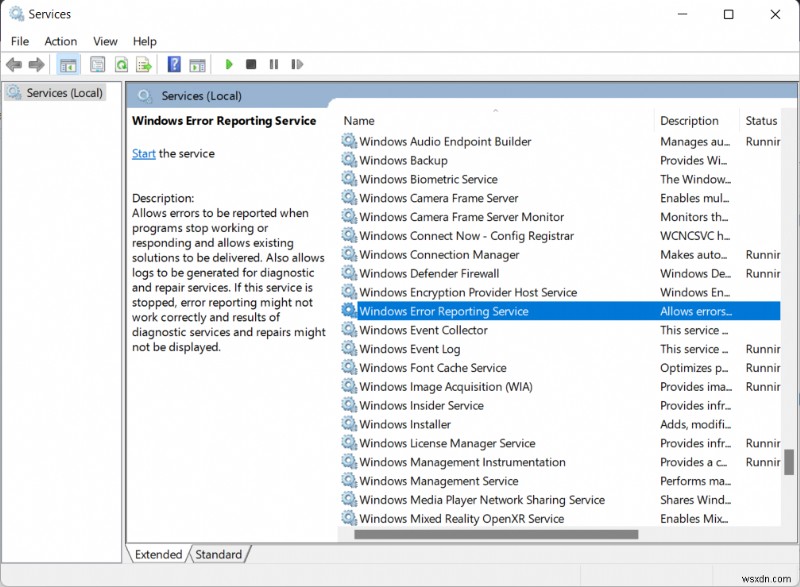This screenshot has width=800, height=587.
Task: Click the Windows Backup gear icon
Action: coord(349,160)
